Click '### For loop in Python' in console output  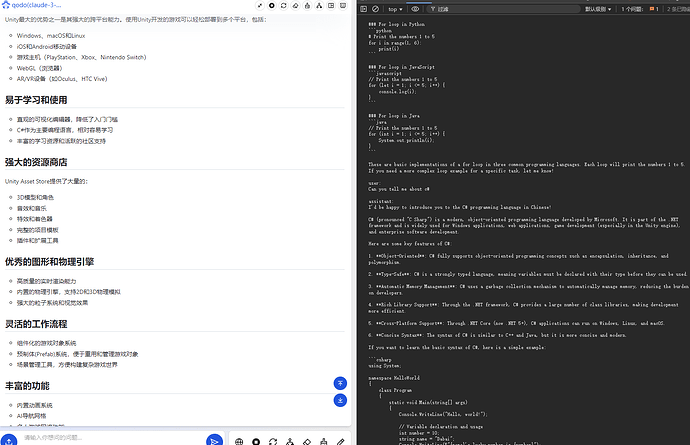point(396,24)
